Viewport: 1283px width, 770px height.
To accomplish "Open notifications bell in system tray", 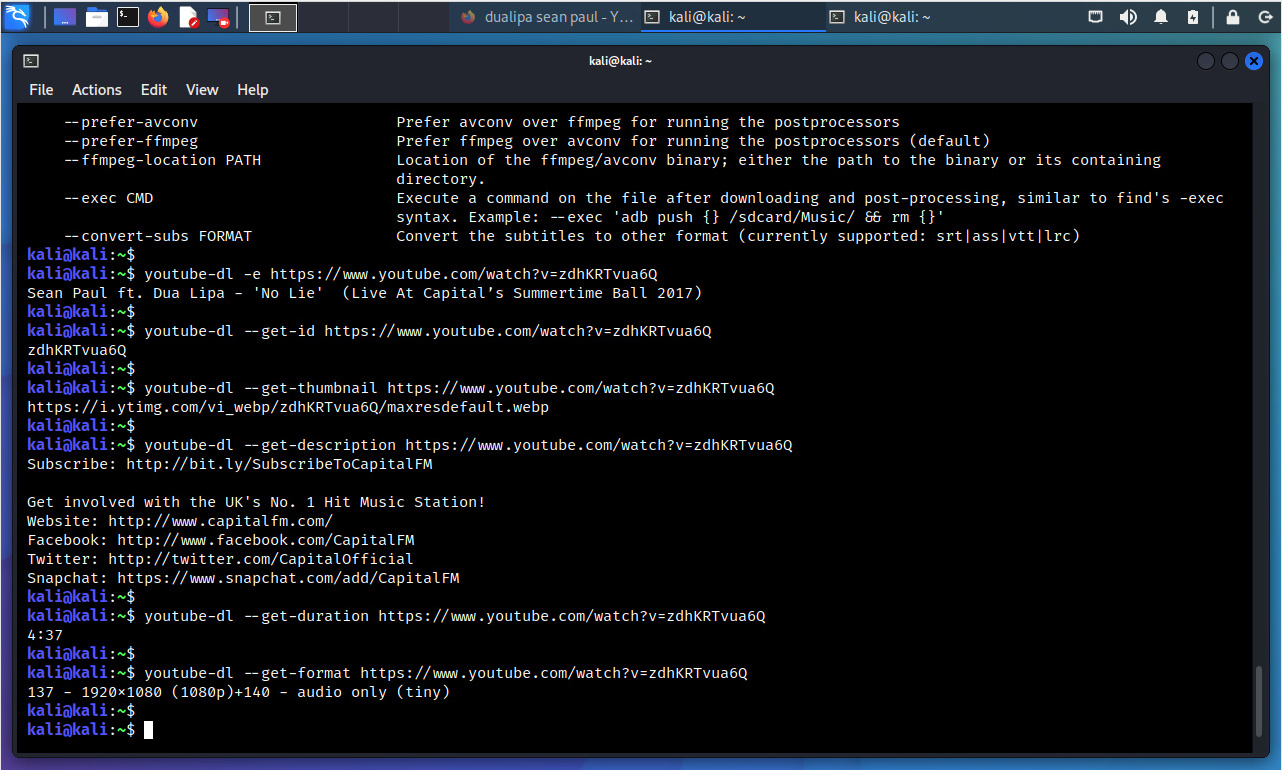I will 1161,17.
